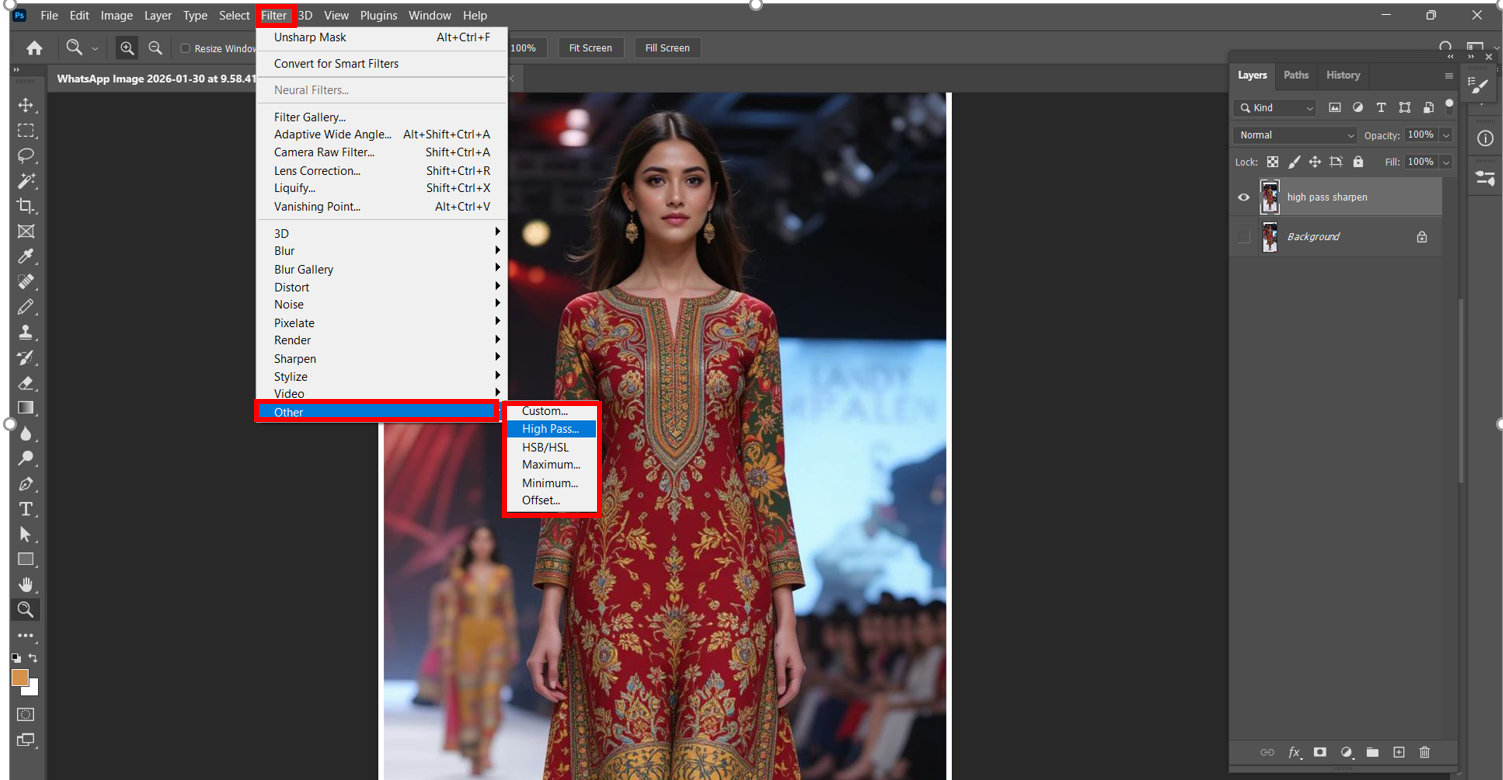Select the Crop tool
1503x780 pixels.
tap(26, 206)
